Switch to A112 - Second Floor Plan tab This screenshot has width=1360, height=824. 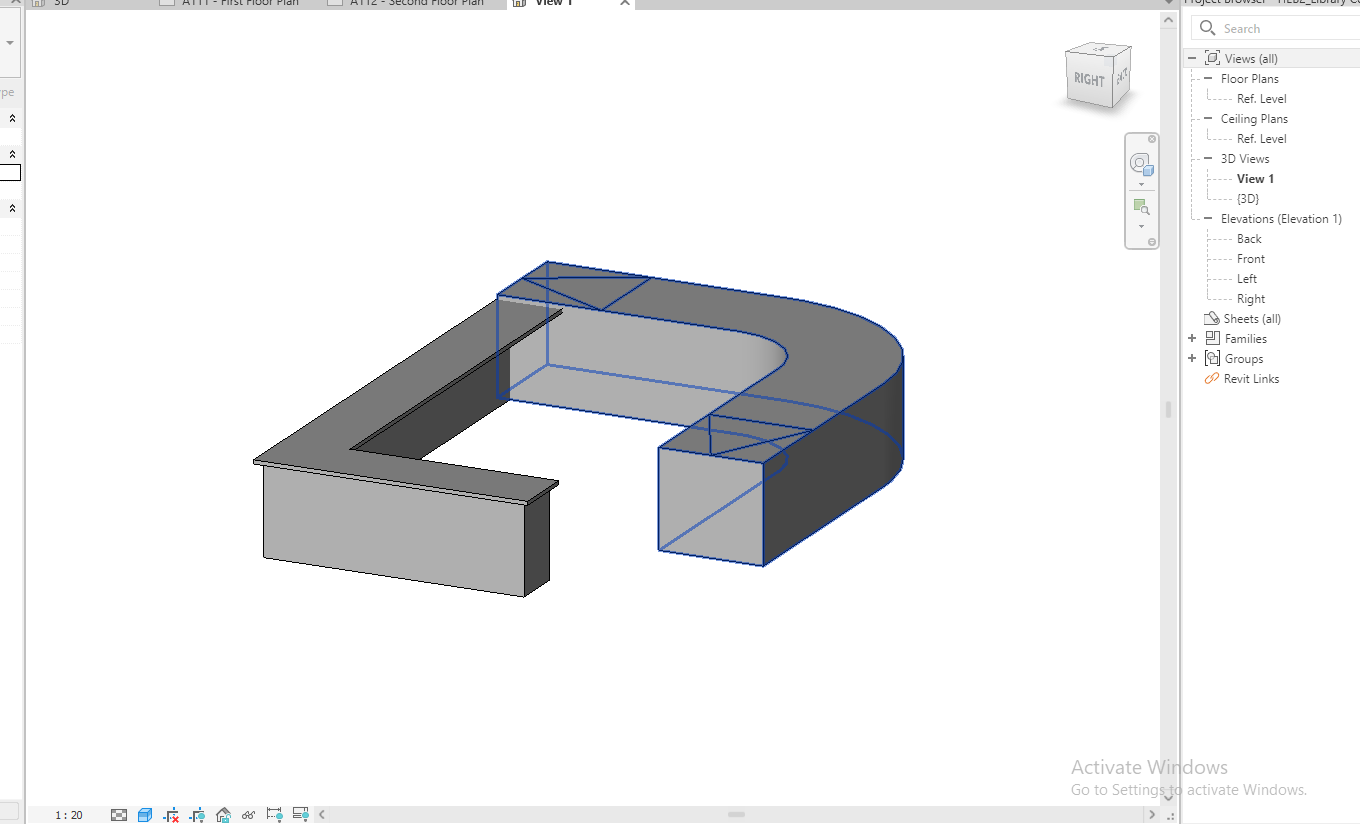pos(416,3)
